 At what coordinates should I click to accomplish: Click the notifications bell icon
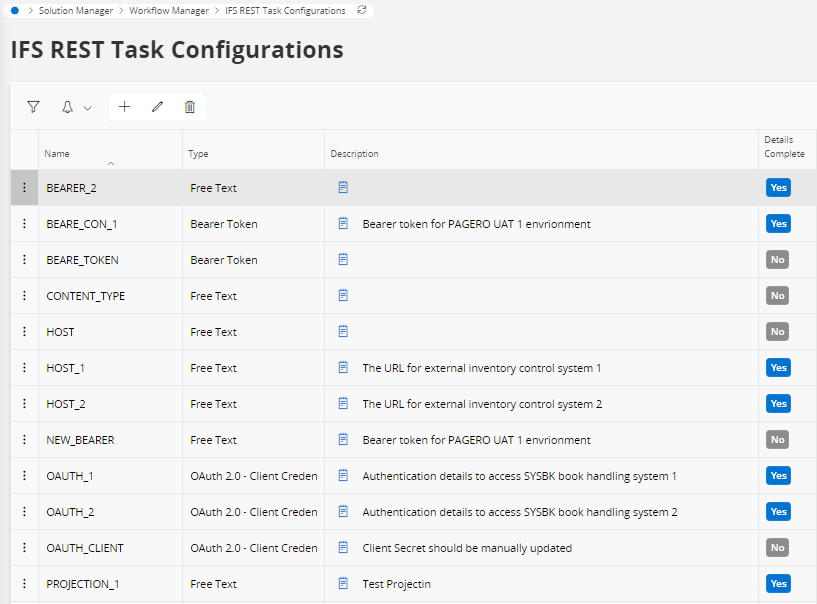click(66, 106)
